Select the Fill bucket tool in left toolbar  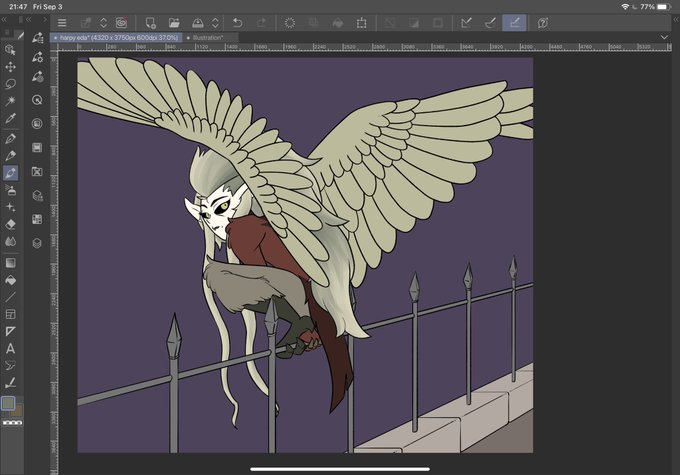10,280
